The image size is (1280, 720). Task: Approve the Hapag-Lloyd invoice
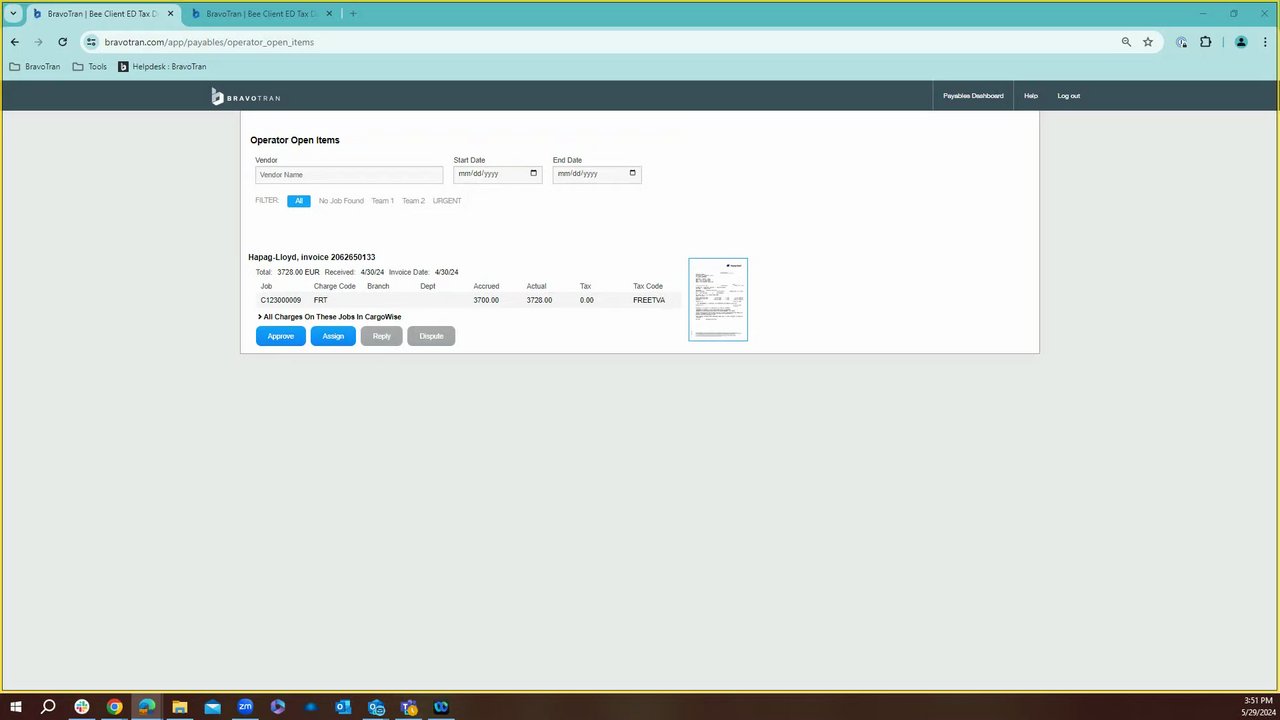tap(281, 336)
